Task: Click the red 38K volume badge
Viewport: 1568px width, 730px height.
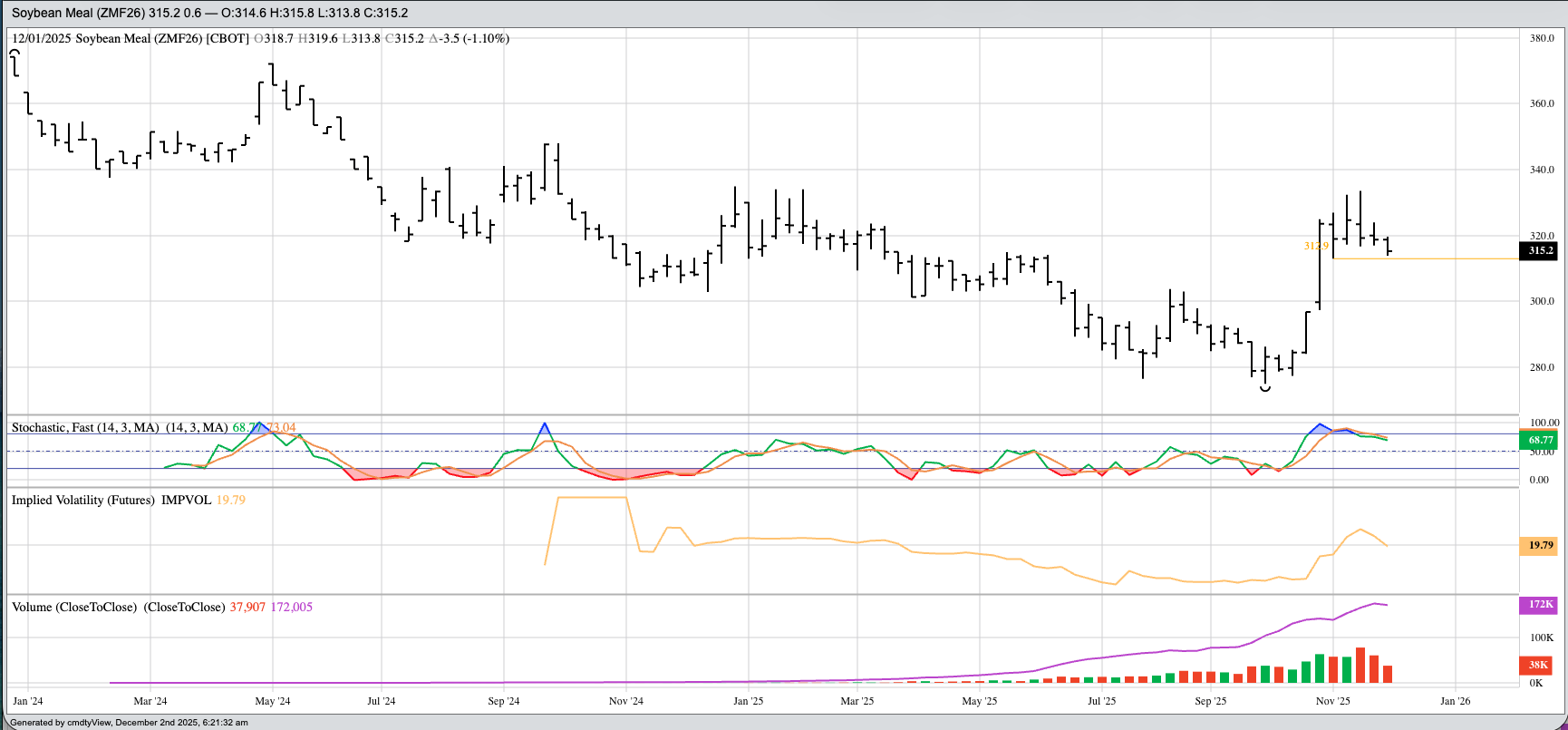Action: click(1538, 665)
